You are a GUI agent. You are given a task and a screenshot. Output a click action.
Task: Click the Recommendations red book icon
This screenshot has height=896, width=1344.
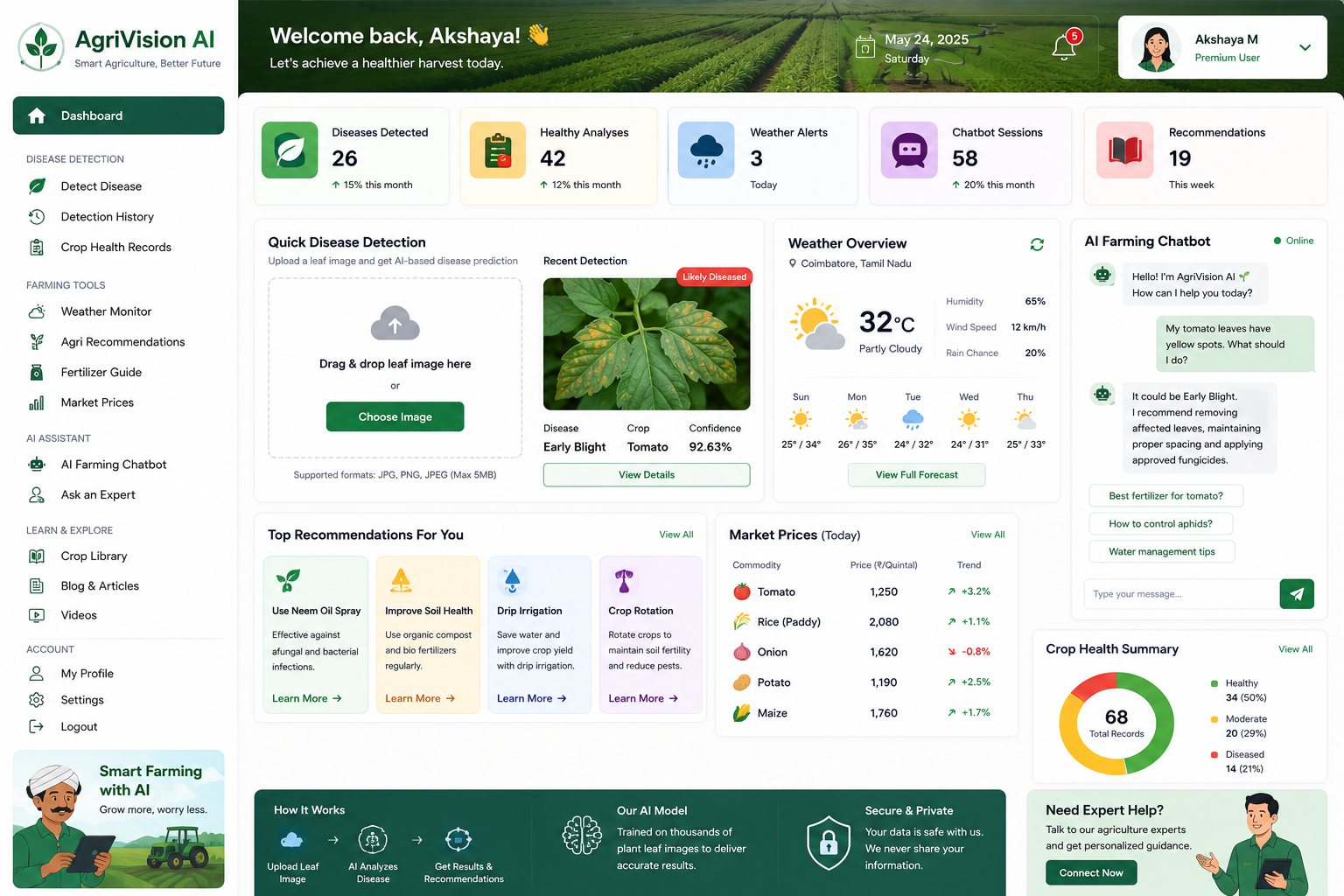pyautogui.click(x=1125, y=150)
